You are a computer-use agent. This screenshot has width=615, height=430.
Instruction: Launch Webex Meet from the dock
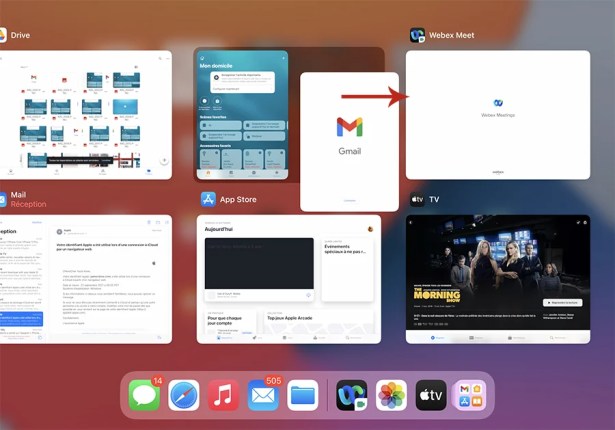[x=352, y=395]
